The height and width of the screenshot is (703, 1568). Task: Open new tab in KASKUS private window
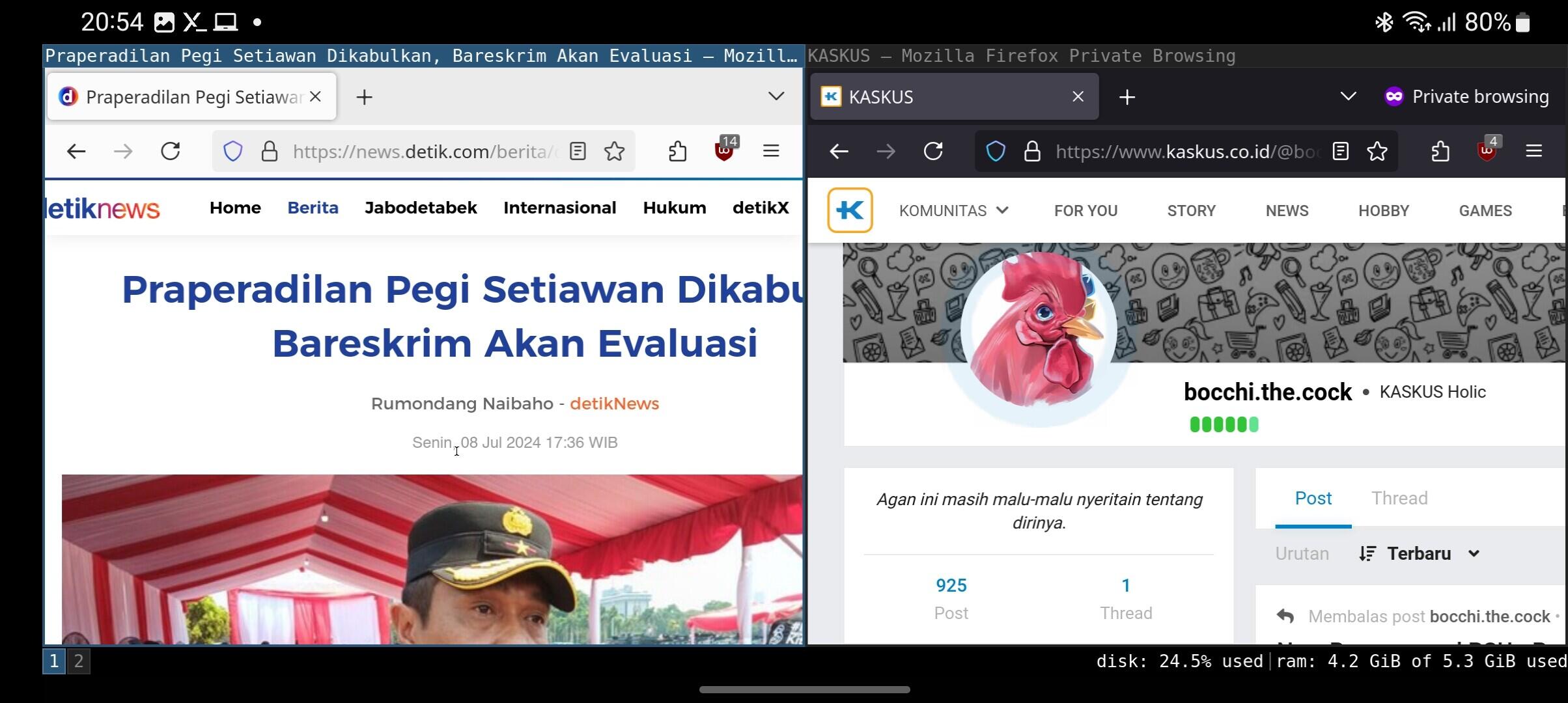pos(1127,98)
